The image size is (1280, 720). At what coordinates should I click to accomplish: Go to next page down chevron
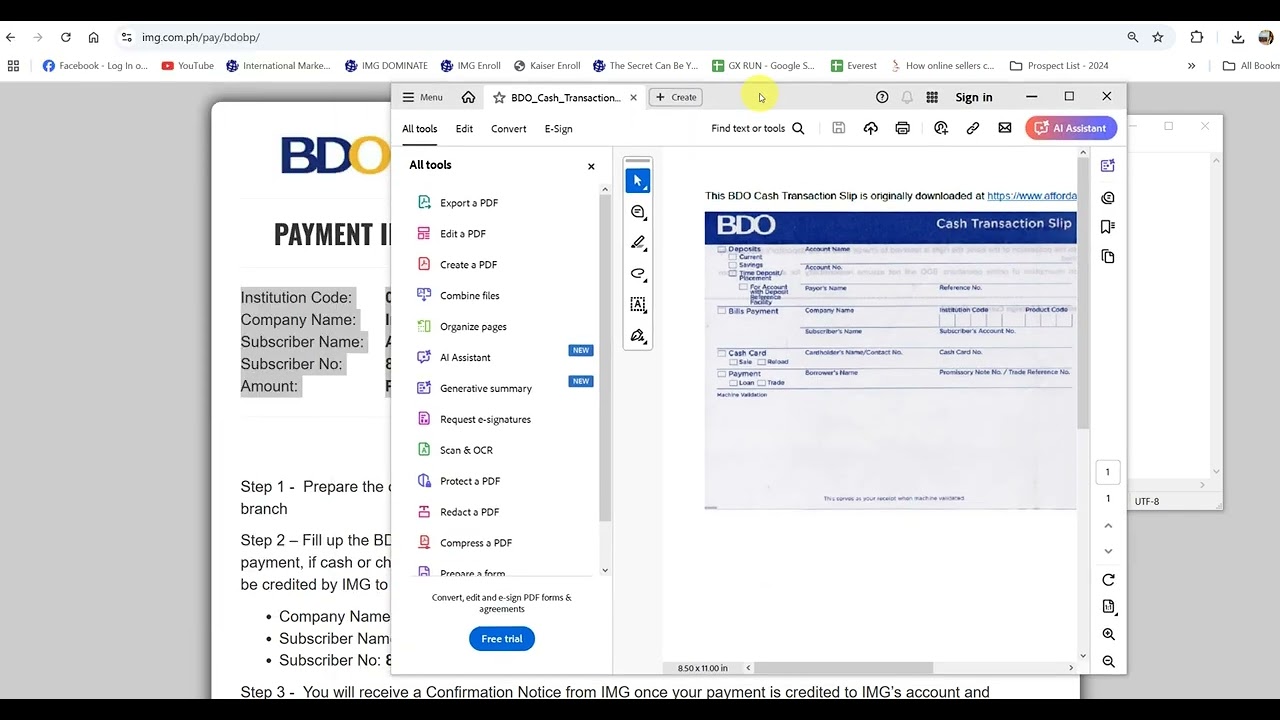point(1108,552)
